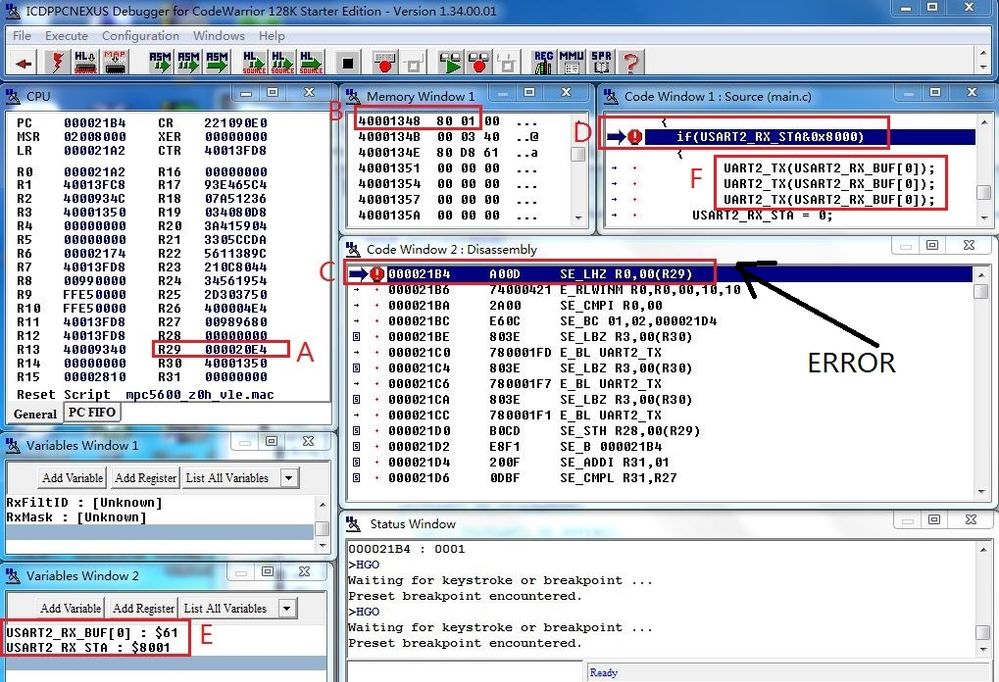Open the REG registers toolbar icon
The image size is (999, 682).
543,63
